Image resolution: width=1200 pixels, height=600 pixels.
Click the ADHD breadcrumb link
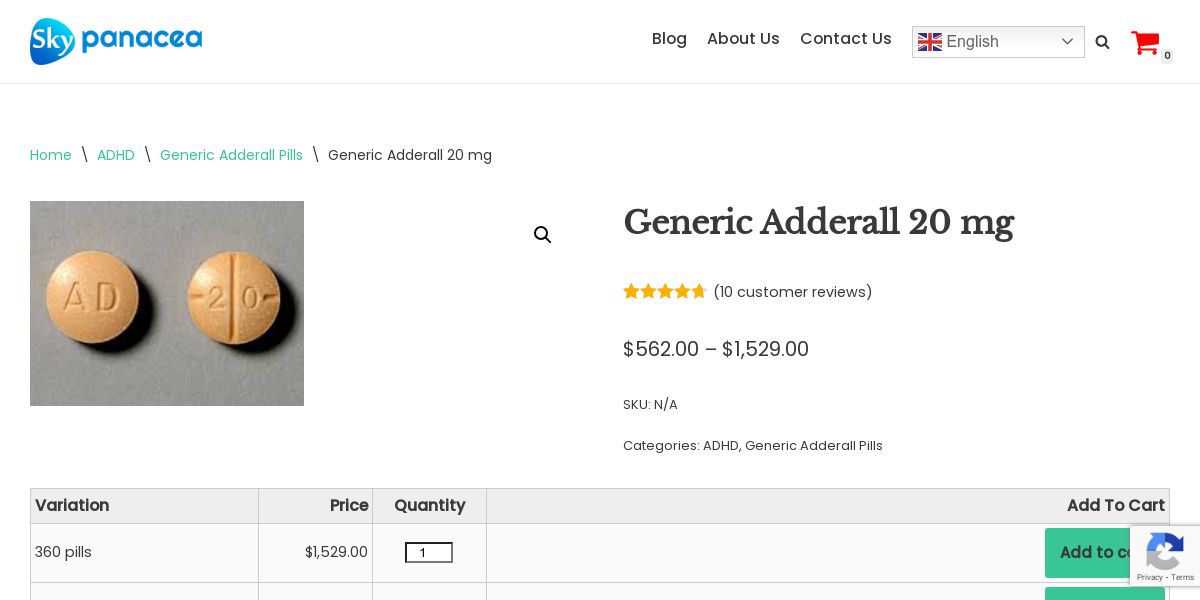116,155
